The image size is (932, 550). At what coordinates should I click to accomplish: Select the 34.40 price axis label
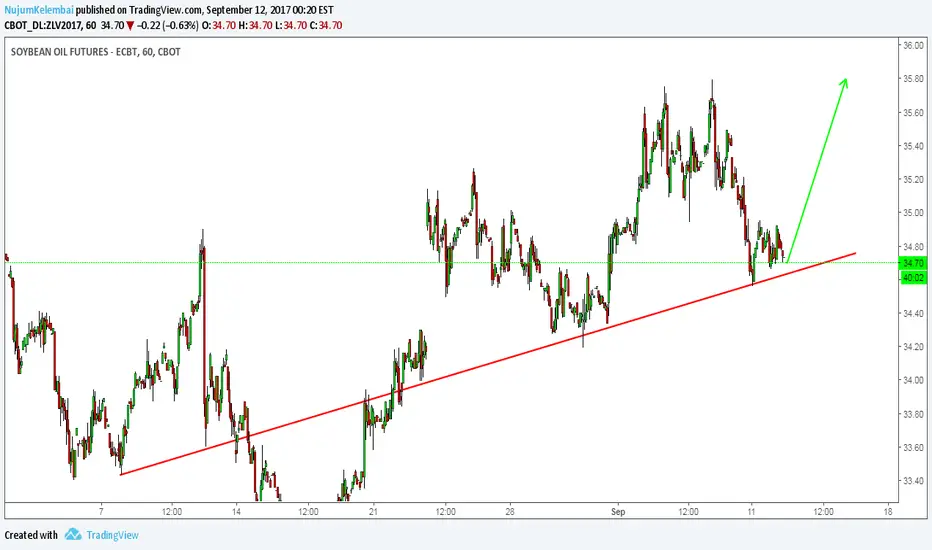pos(913,313)
